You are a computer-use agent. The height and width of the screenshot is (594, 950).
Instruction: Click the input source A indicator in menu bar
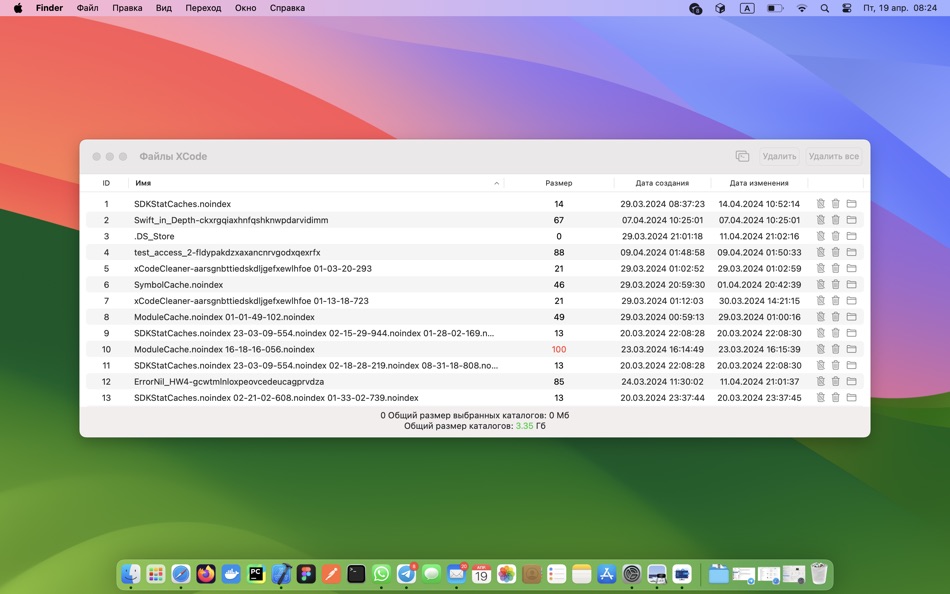(x=747, y=8)
